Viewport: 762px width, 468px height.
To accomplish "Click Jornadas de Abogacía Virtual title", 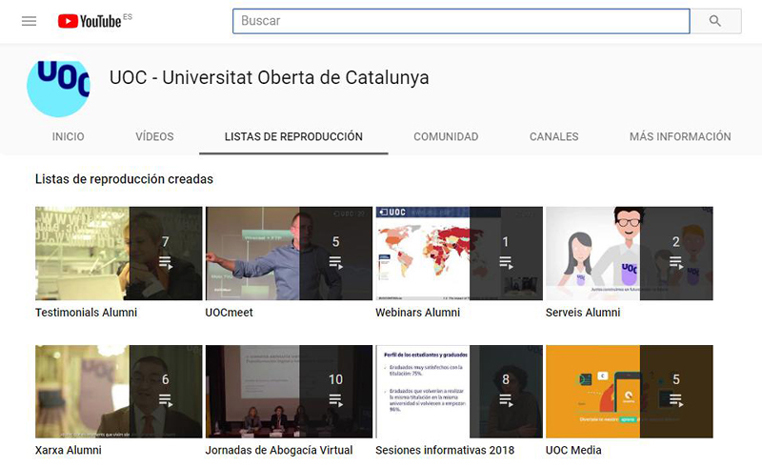I will click(x=279, y=451).
